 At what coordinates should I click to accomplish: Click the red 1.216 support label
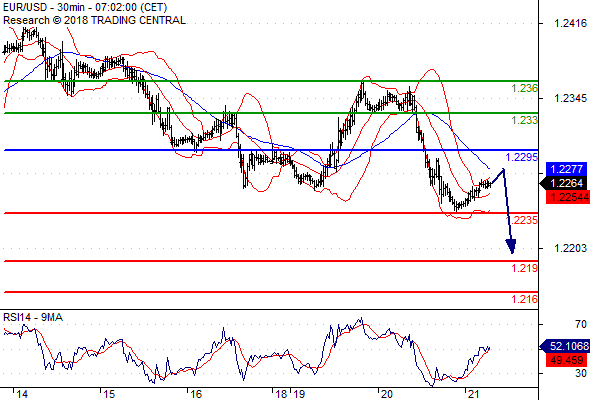[524, 299]
